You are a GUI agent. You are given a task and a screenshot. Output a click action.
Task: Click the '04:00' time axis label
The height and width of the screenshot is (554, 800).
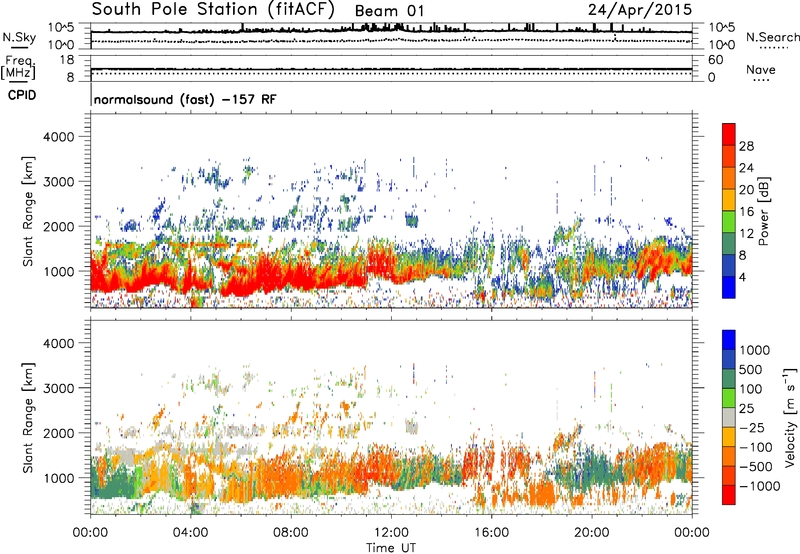[190, 533]
